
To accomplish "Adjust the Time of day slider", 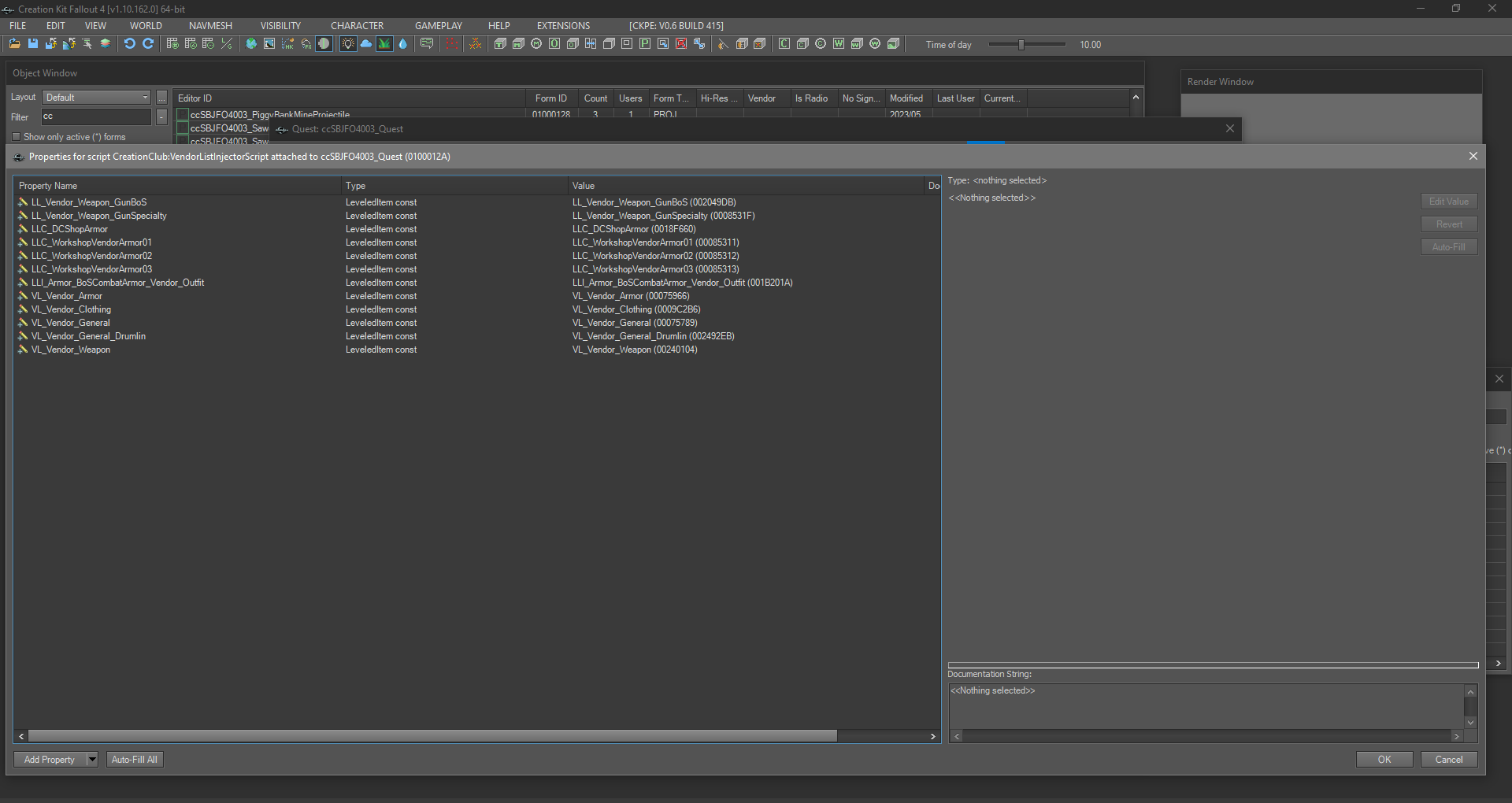I will click(1021, 45).
